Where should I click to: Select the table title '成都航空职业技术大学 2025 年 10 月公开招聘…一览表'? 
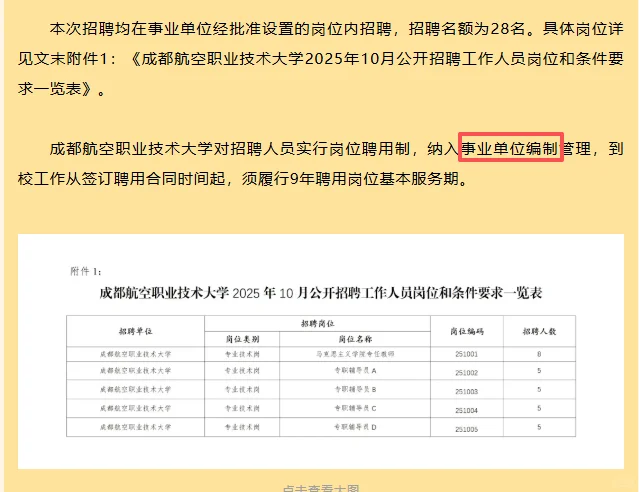(321, 293)
